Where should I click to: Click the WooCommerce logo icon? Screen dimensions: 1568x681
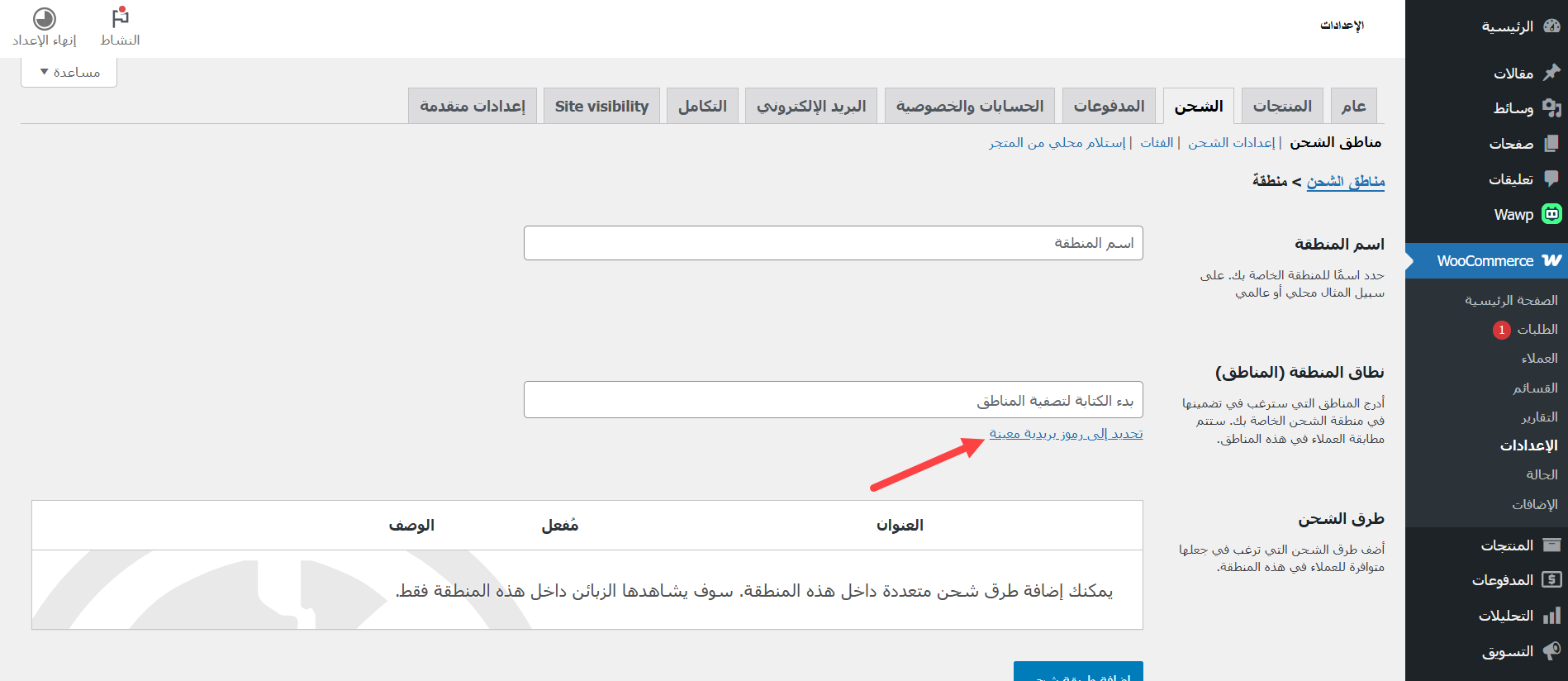point(1551,260)
